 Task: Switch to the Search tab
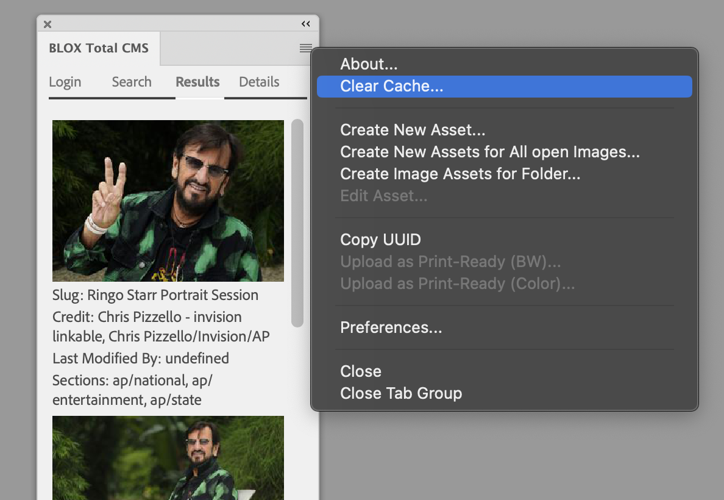[131, 82]
